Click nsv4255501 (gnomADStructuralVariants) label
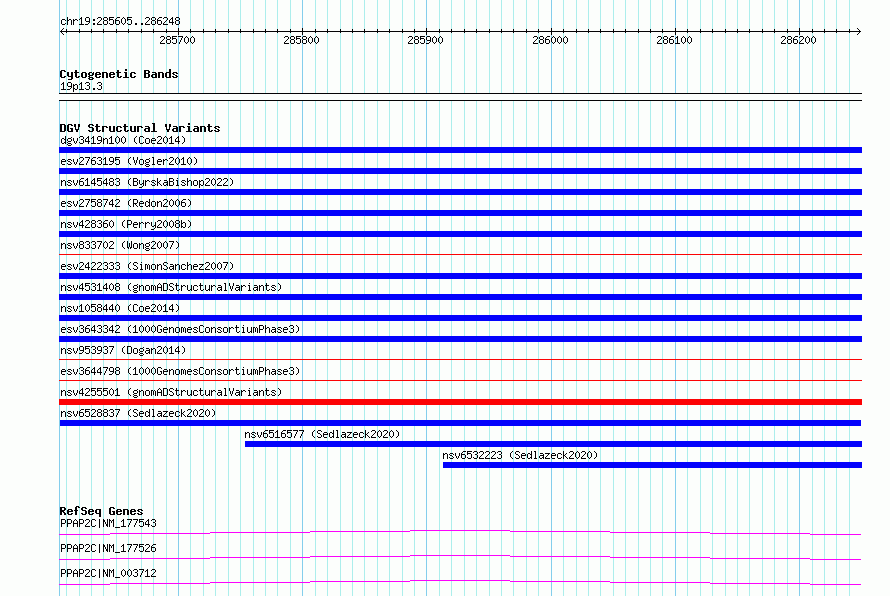The height and width of the screenshot is (596, 890). click(x=171, y=392)
